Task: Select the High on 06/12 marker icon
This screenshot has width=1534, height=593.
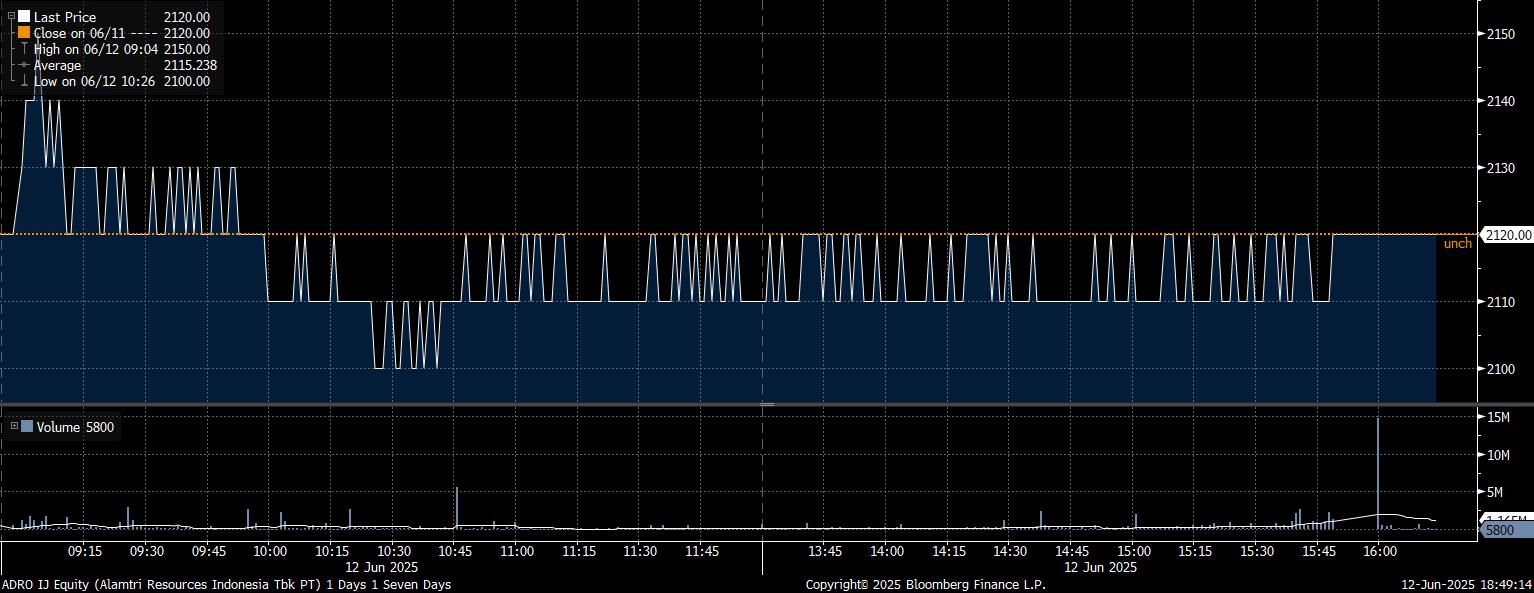Action: [x=24, y=49]
